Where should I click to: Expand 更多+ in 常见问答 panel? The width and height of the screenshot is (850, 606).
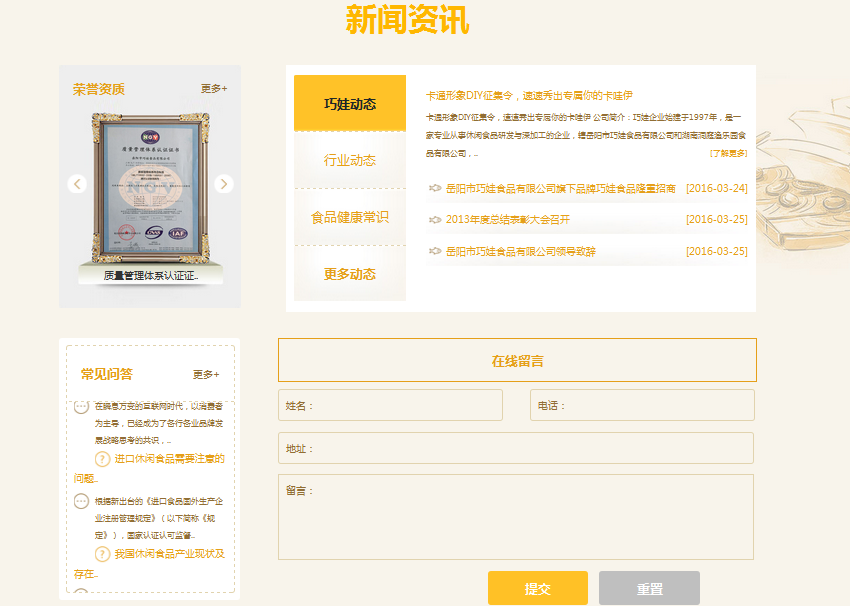tap(205, 375)
